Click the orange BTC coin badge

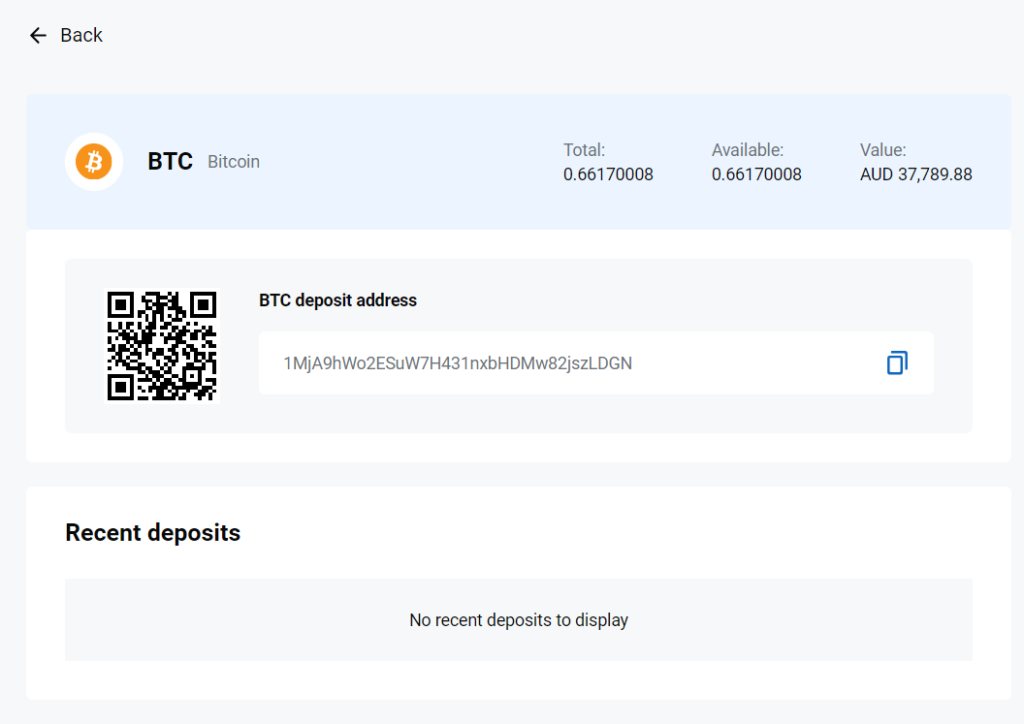[93, 161]
